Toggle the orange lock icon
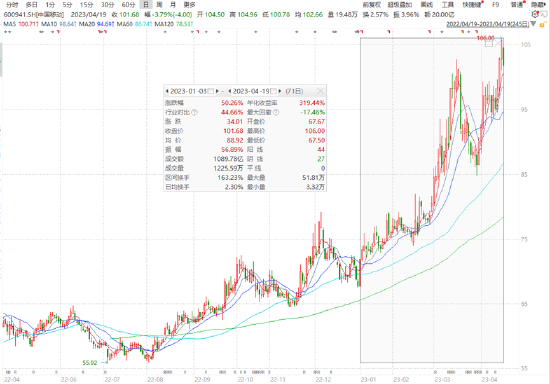The width and height of the screenshot is (550, 384). click(x=543, y=24)
